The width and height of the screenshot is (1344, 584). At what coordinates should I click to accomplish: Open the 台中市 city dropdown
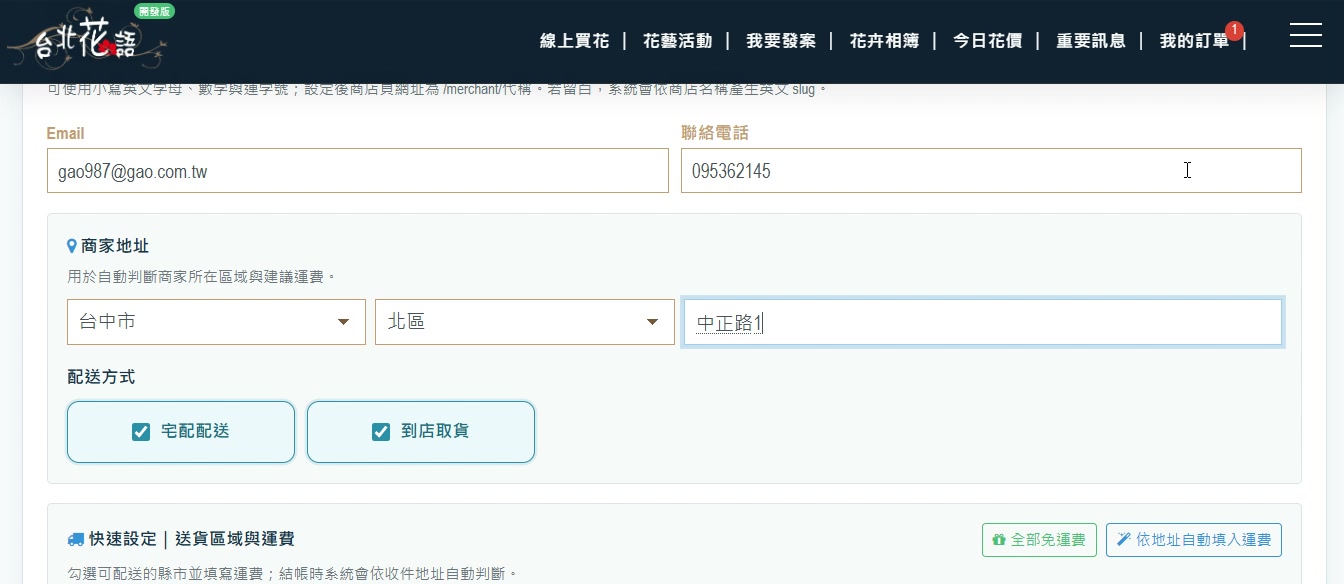pyautogui.click(x=216, y=322)
